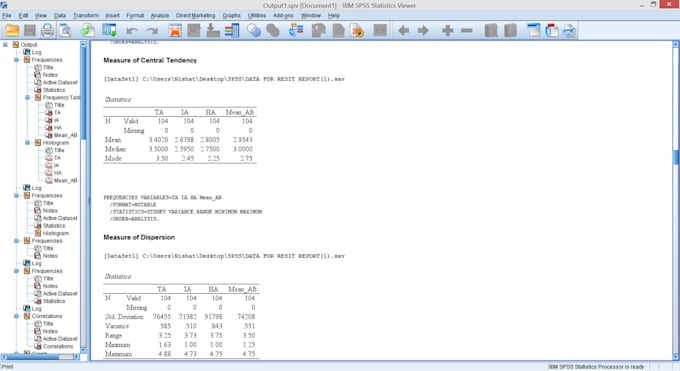Click the Promote left arrow icon
The width and height of the screenshot is (680, 371).
pos(403,30)
